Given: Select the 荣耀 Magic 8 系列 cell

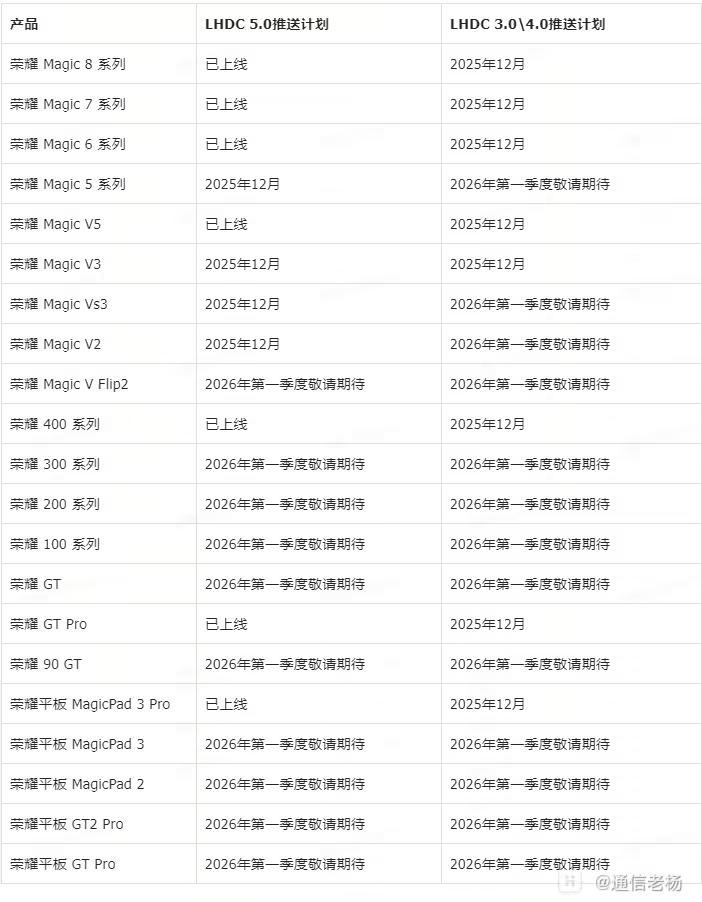Looking at the screenshot, I should click(x=68, y=64).
